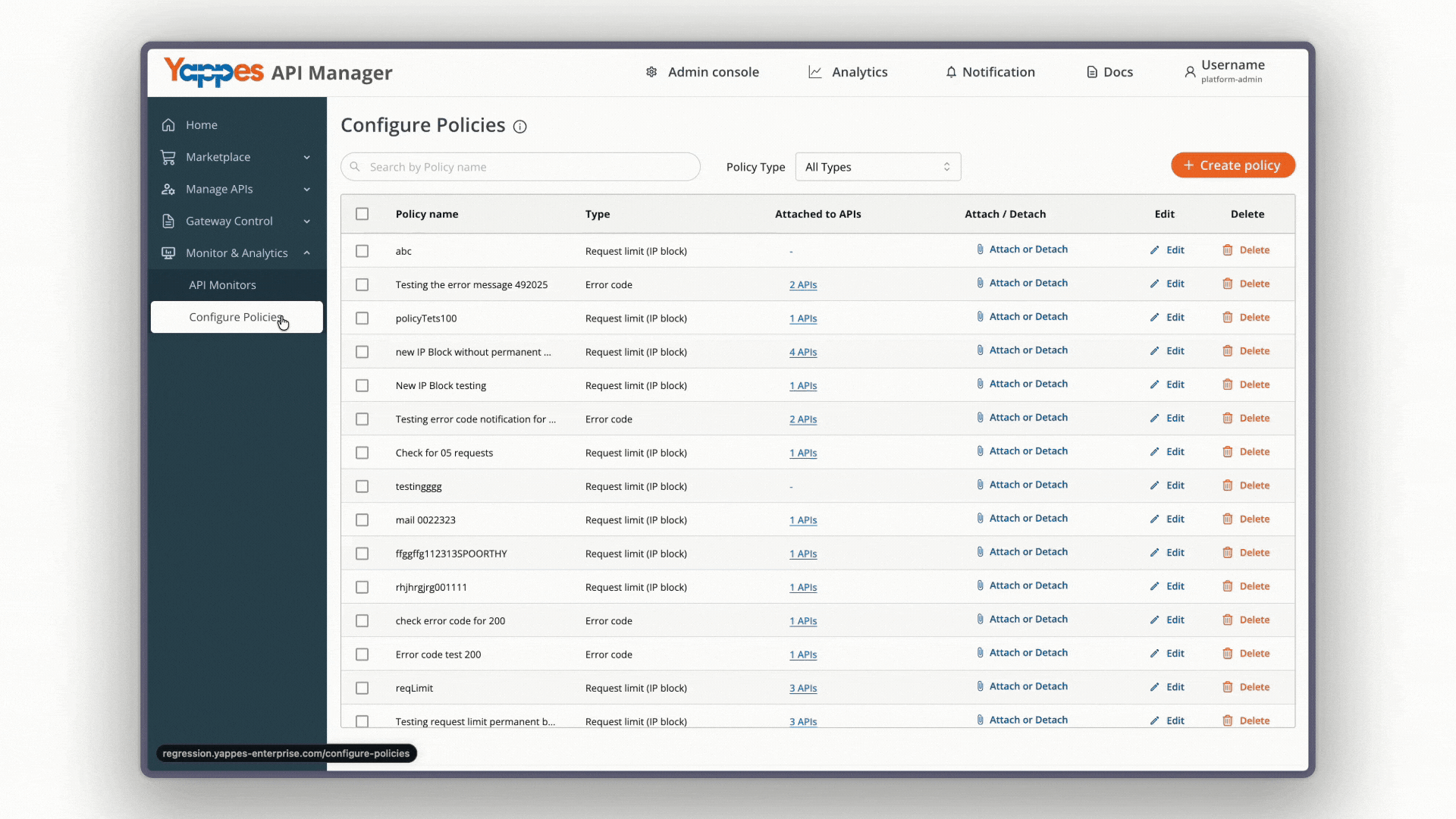
Task: Click Attach or Detach for Testing error code notification
Action: click(x=1022, y=418)
